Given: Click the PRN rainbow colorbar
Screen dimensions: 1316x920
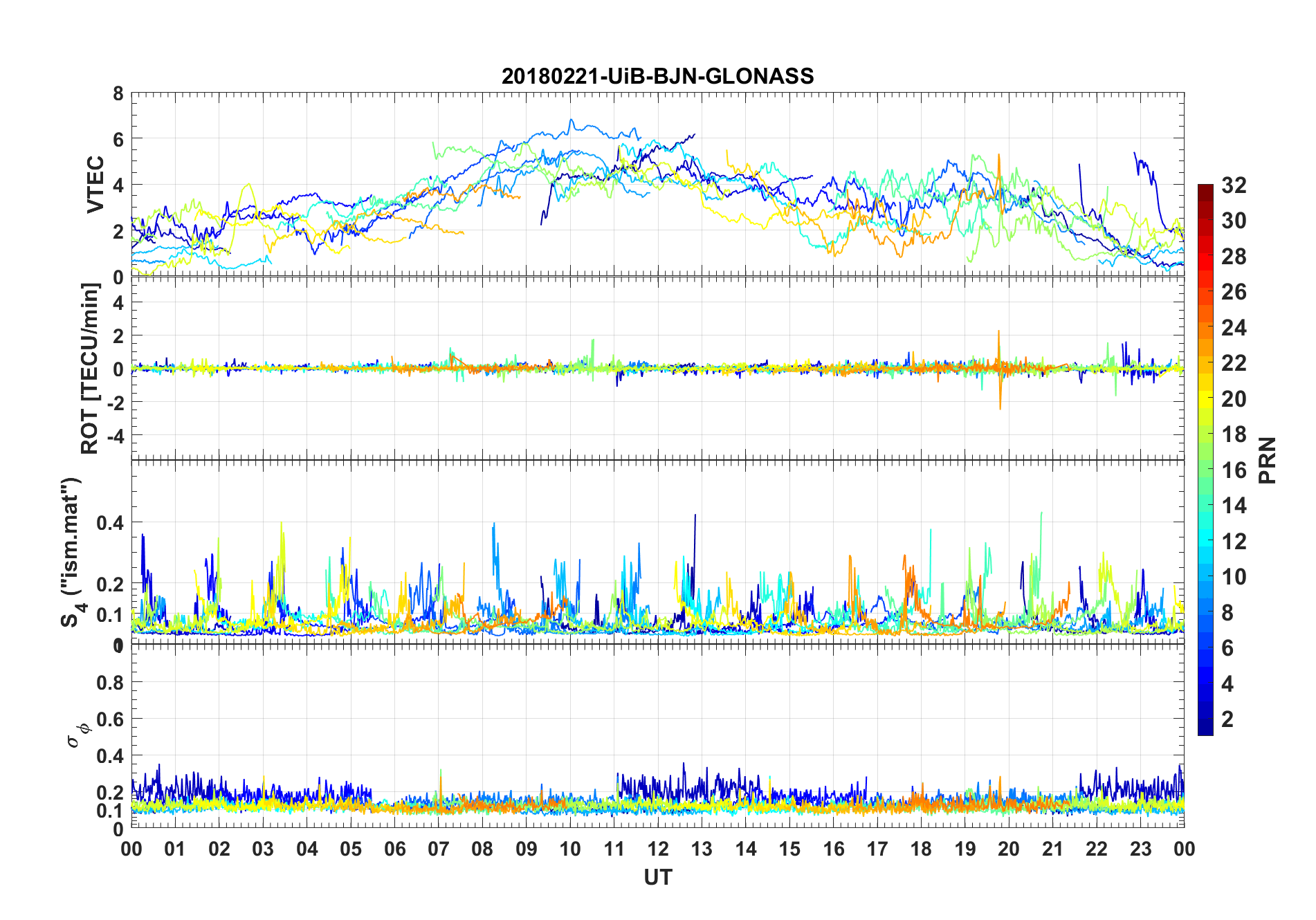Looking at the screenshot, I should tap(1205, 459).
